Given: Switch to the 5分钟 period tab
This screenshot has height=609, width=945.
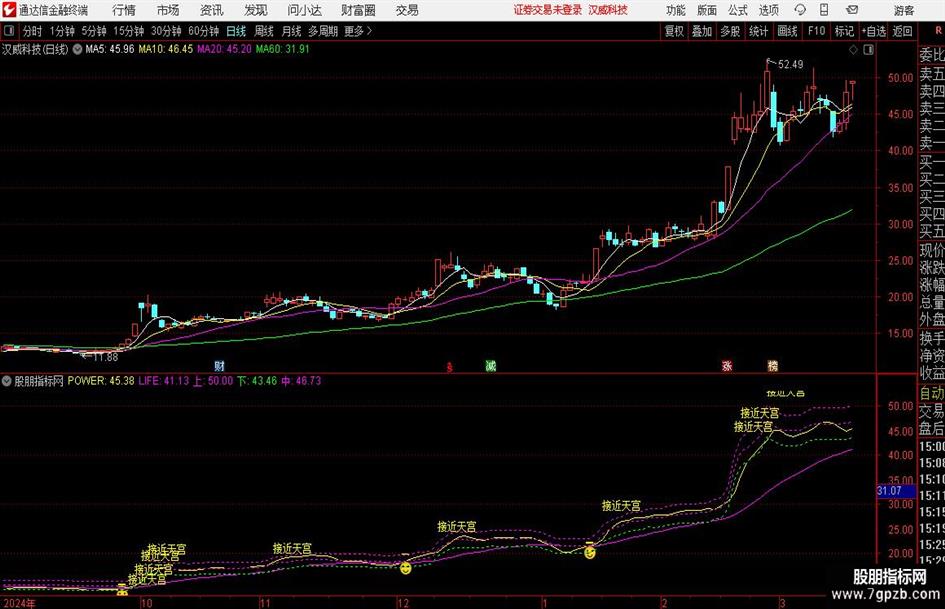Looking at the screenshot, I should click(x=94, y=31).
